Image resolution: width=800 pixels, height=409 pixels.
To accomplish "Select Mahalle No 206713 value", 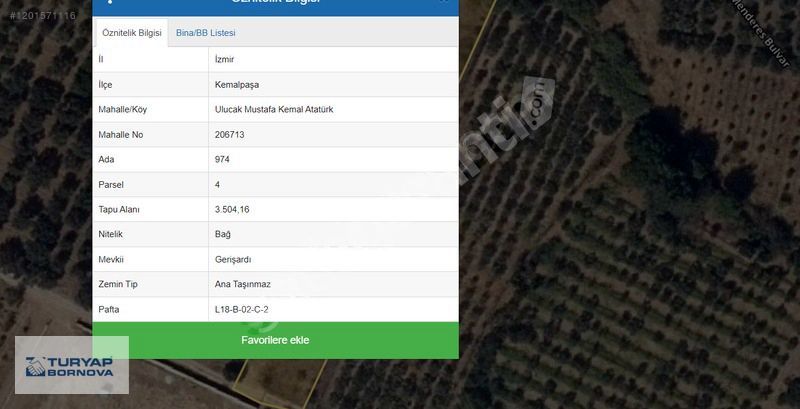I will point(230,135).
